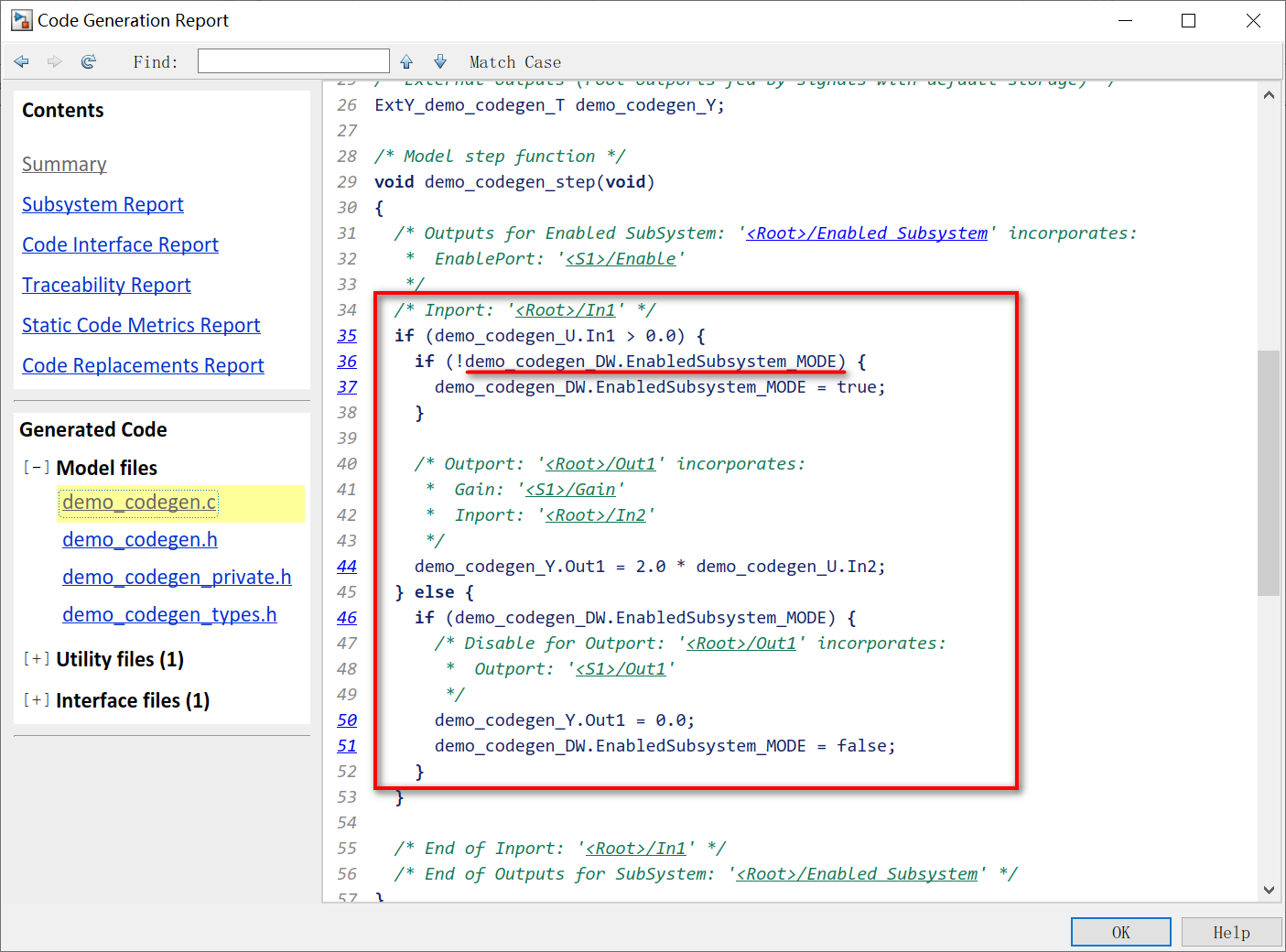Refresh the code generation report
The image size is (1286, 952).
89,61
